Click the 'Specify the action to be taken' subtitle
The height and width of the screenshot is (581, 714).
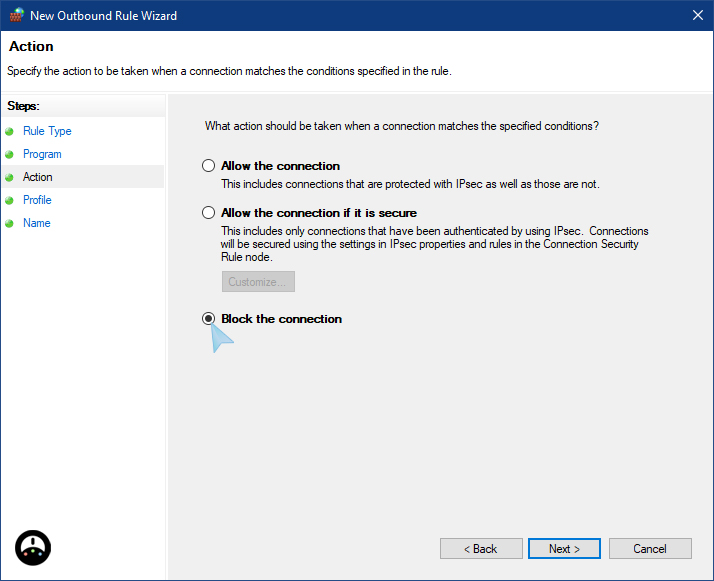[x=230, y=71]
